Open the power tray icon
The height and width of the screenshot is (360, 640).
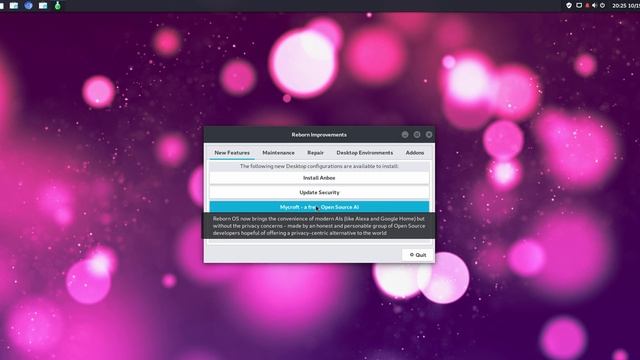point(602,5)
